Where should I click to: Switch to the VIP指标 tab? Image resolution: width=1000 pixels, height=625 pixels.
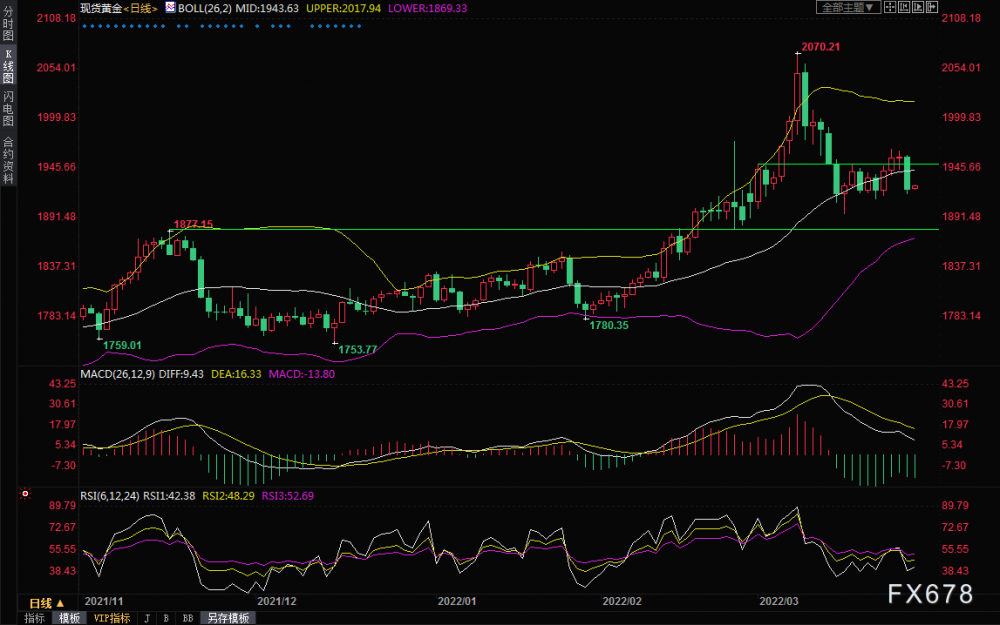(112, 618)
